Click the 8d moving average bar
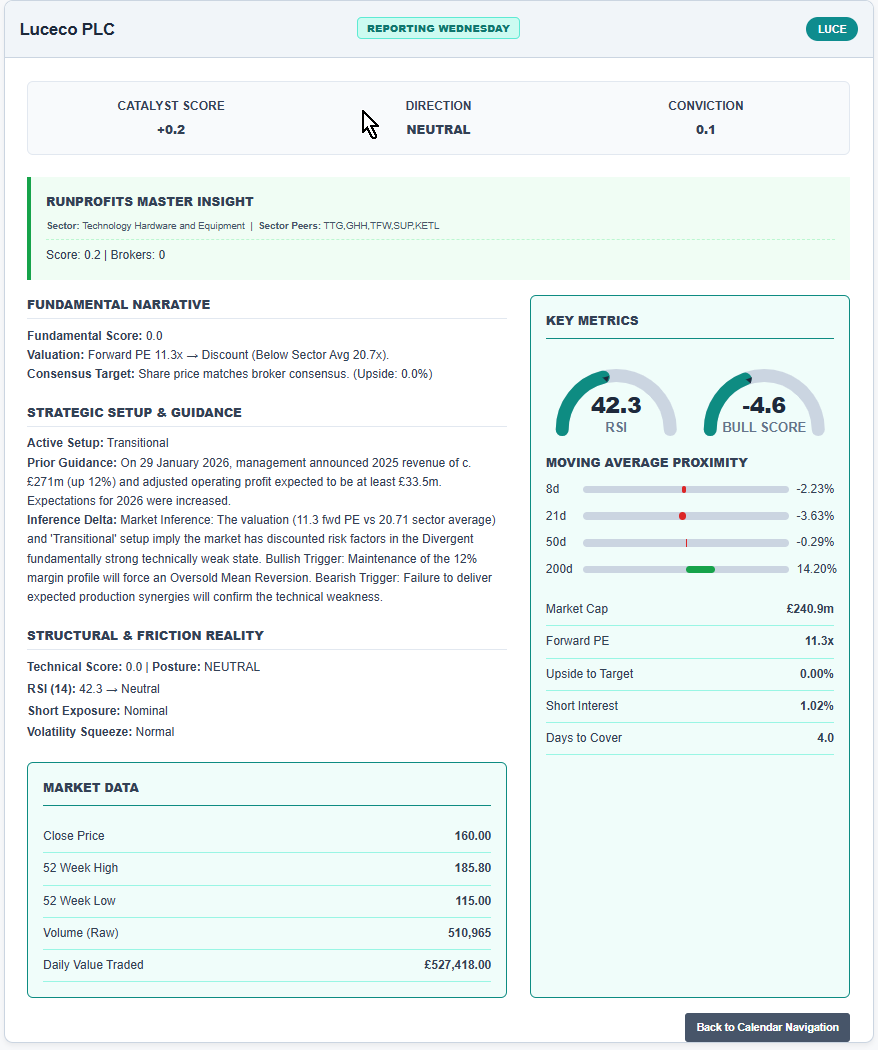 pyautogui.click(x=686, y=490)
